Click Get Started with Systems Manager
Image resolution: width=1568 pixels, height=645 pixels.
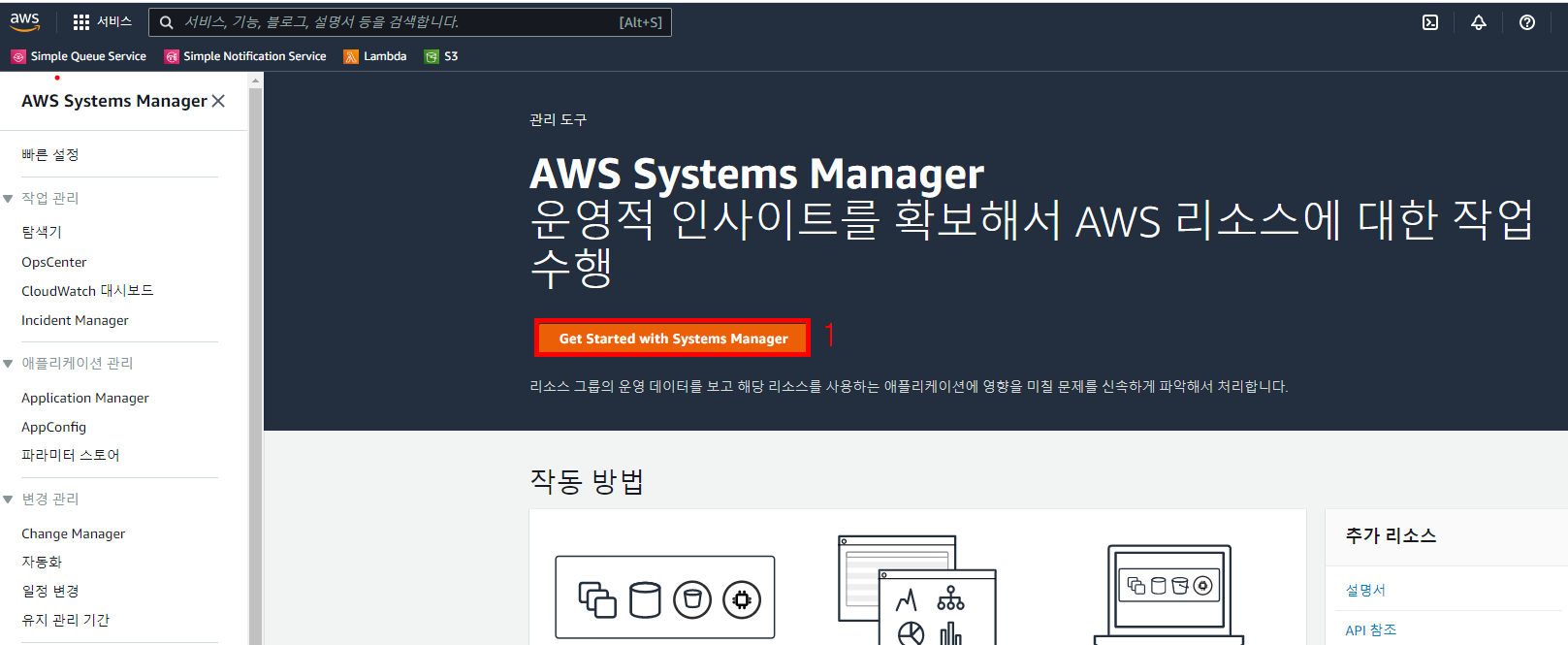[x=673, y=339]
